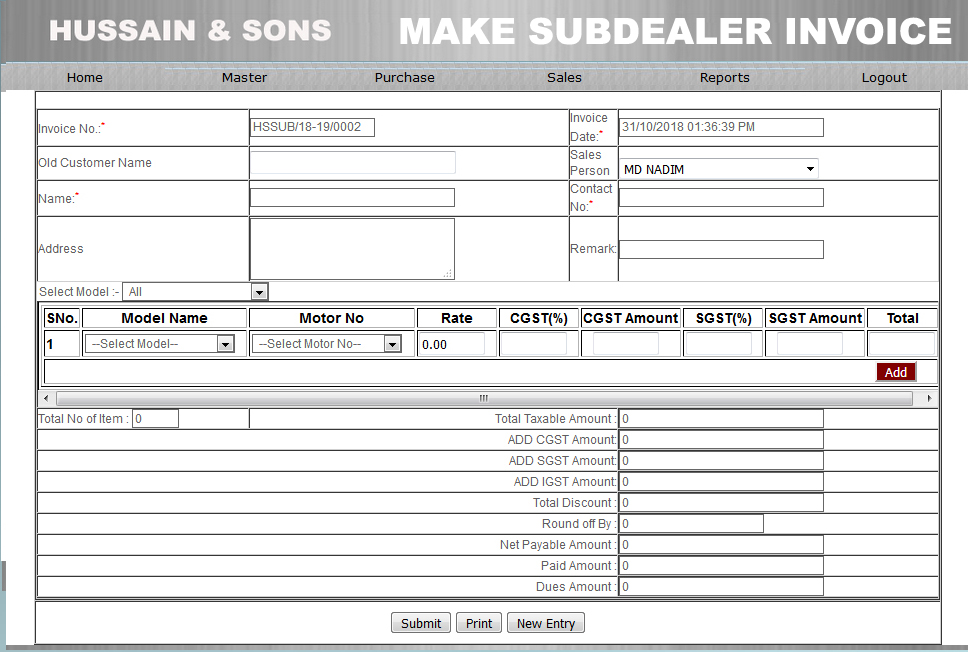Click the Print button

tap(479, 623)
